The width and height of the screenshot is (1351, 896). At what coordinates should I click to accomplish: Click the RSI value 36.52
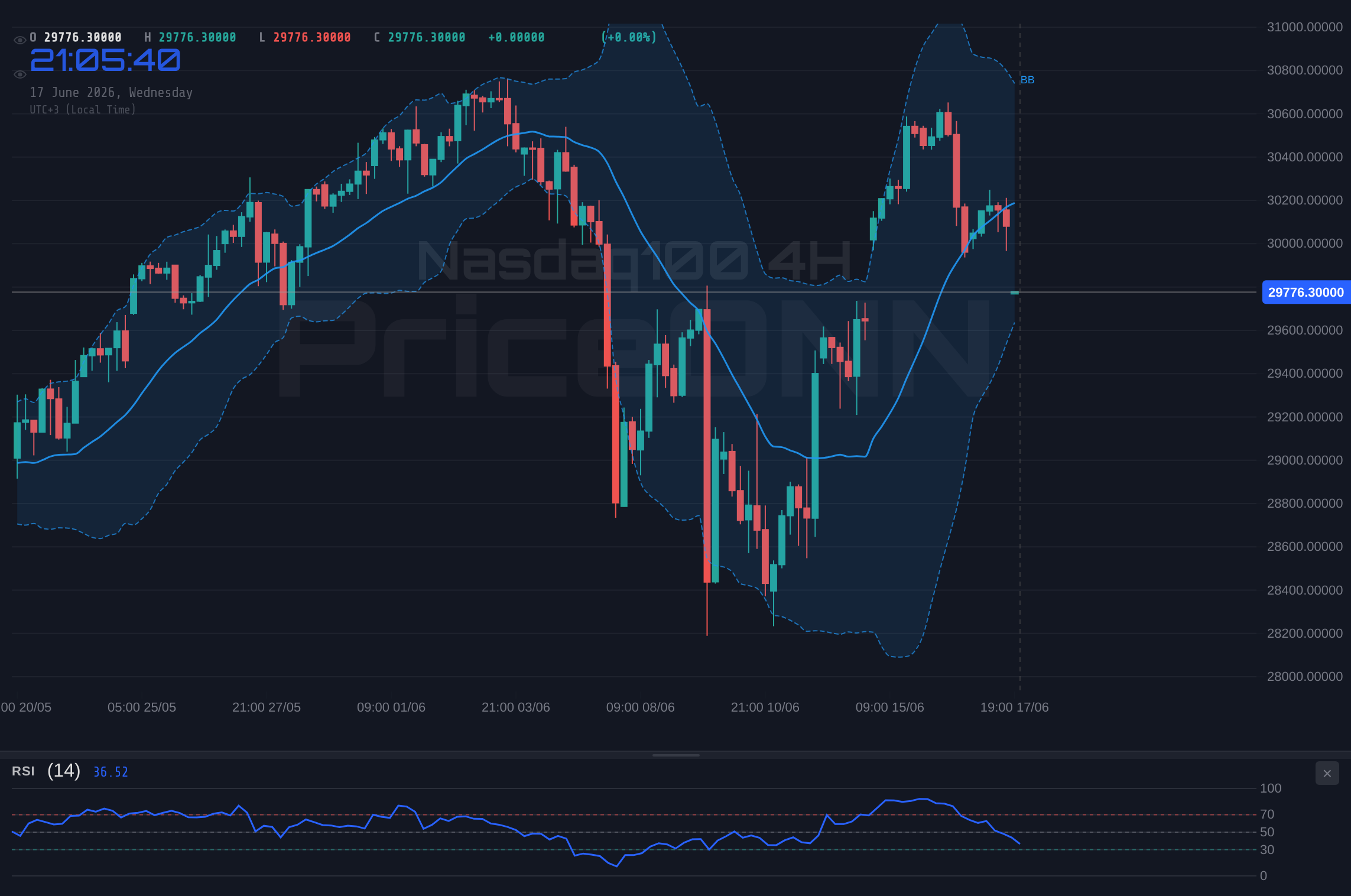[111, 772]
